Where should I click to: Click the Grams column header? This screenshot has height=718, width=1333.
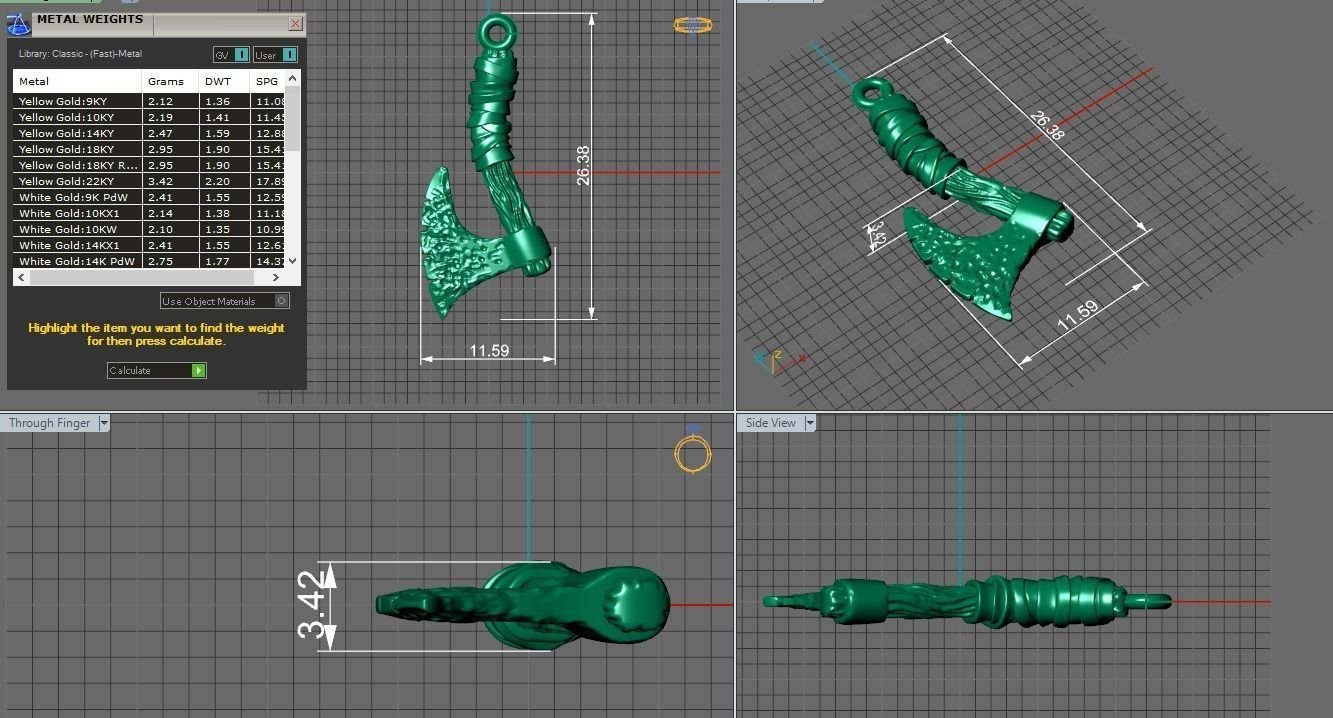coord(166,81)
